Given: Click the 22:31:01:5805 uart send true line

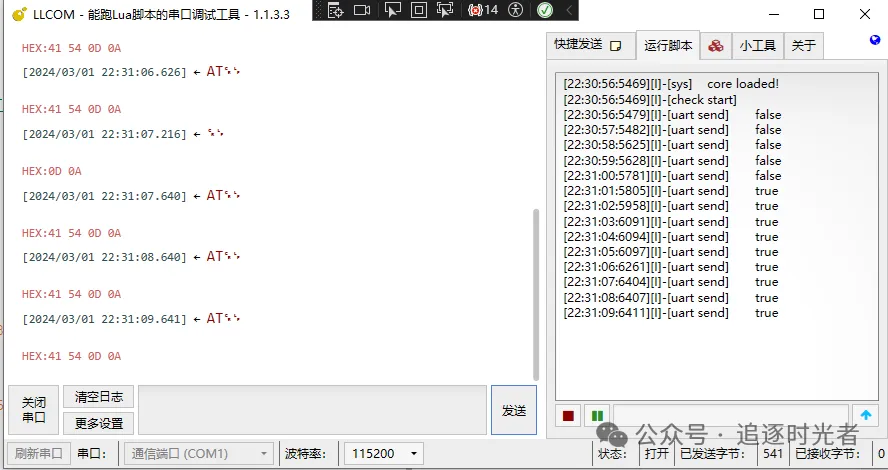Looking at the screenshot, I should (x=671, y=191).
